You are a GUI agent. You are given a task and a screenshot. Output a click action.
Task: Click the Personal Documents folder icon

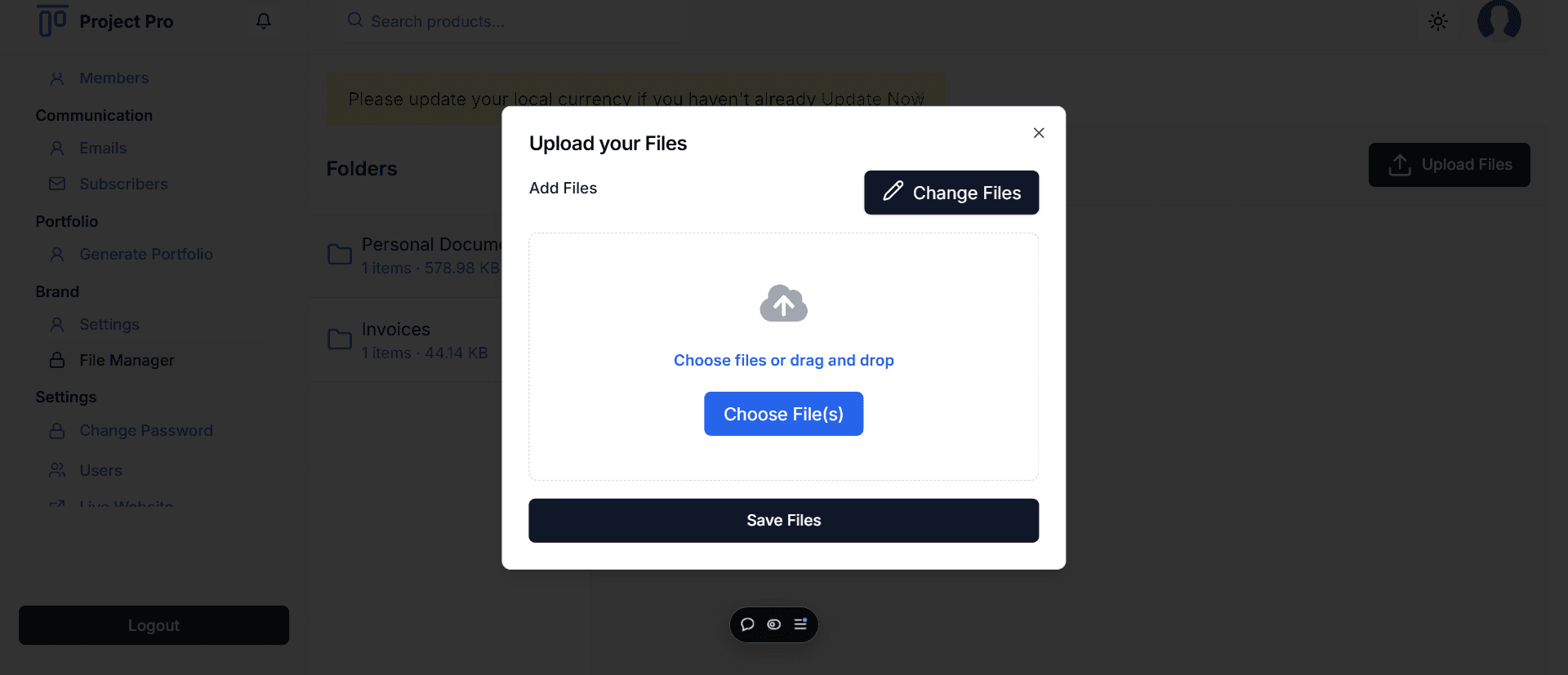(340, 255)
